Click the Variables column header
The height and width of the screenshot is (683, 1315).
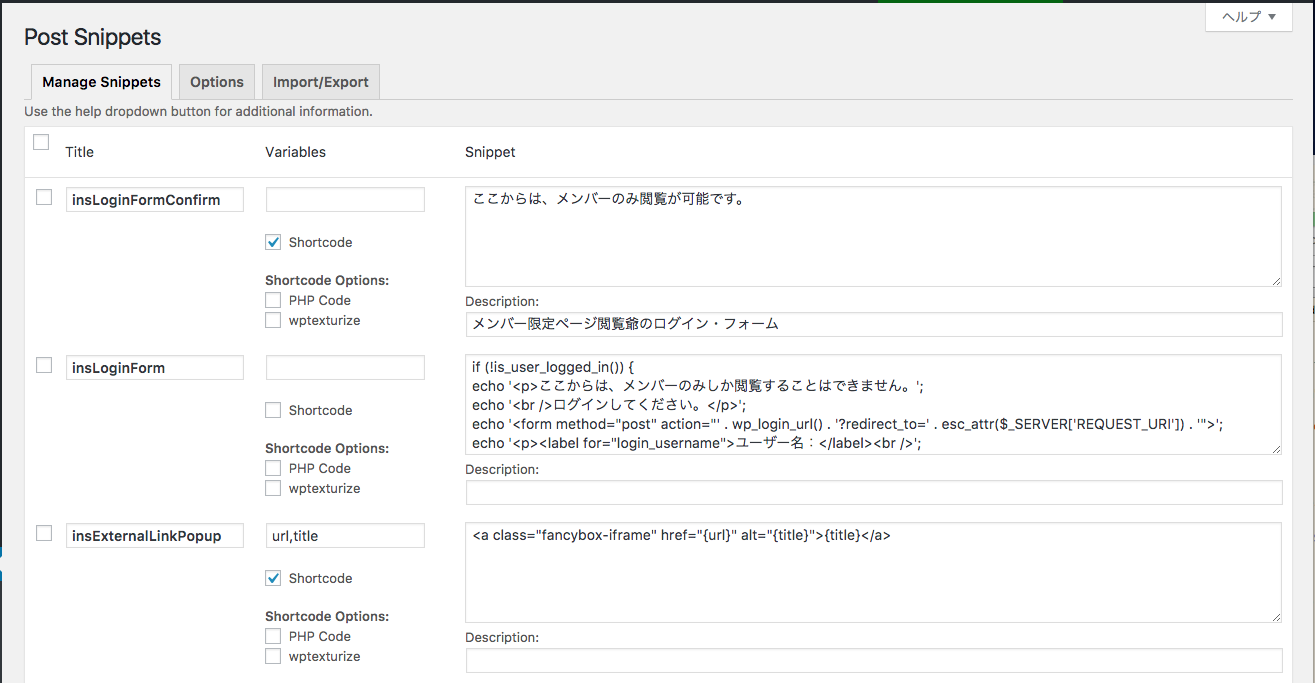(x=295, y=152)
